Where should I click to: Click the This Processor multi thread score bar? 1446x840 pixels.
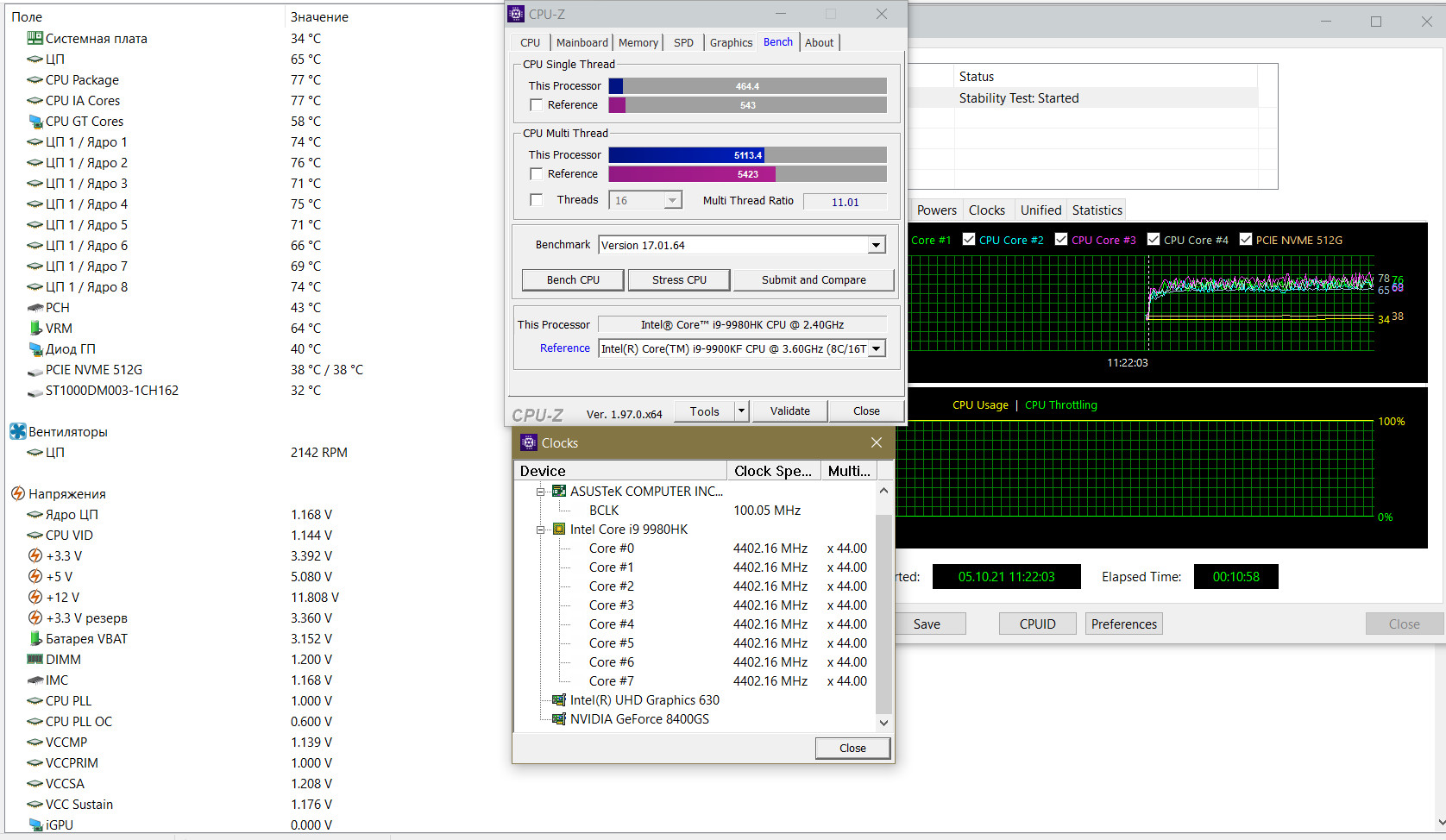click(x=747, y=155)
